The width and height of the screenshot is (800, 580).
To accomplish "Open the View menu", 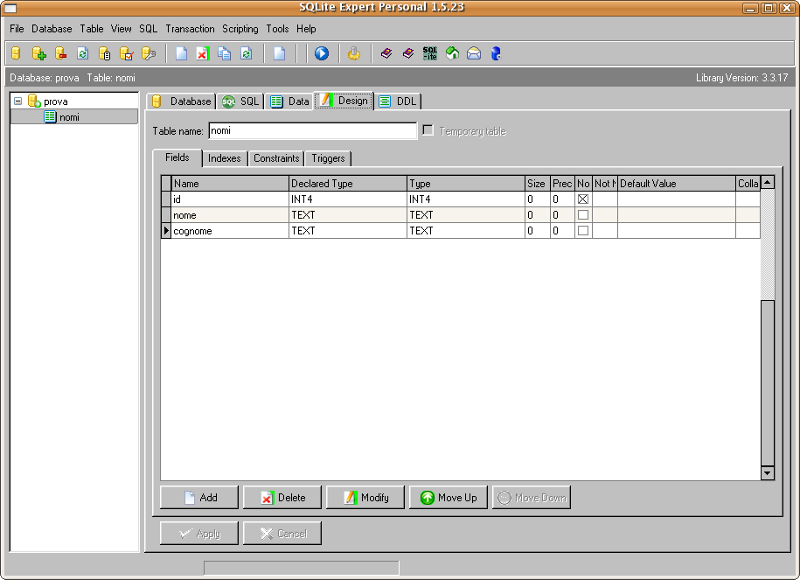I will pos(121,29).
